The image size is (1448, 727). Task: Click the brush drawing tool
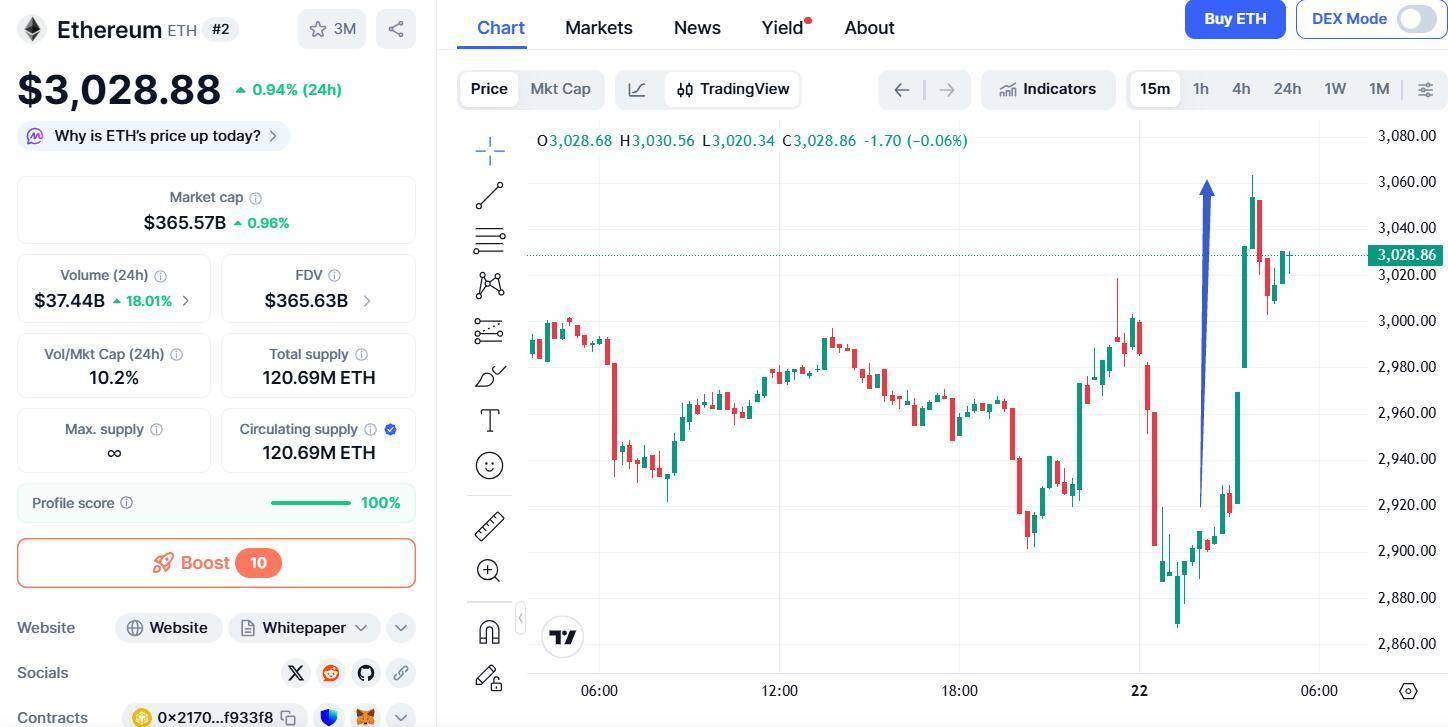(x=489, y=376)
